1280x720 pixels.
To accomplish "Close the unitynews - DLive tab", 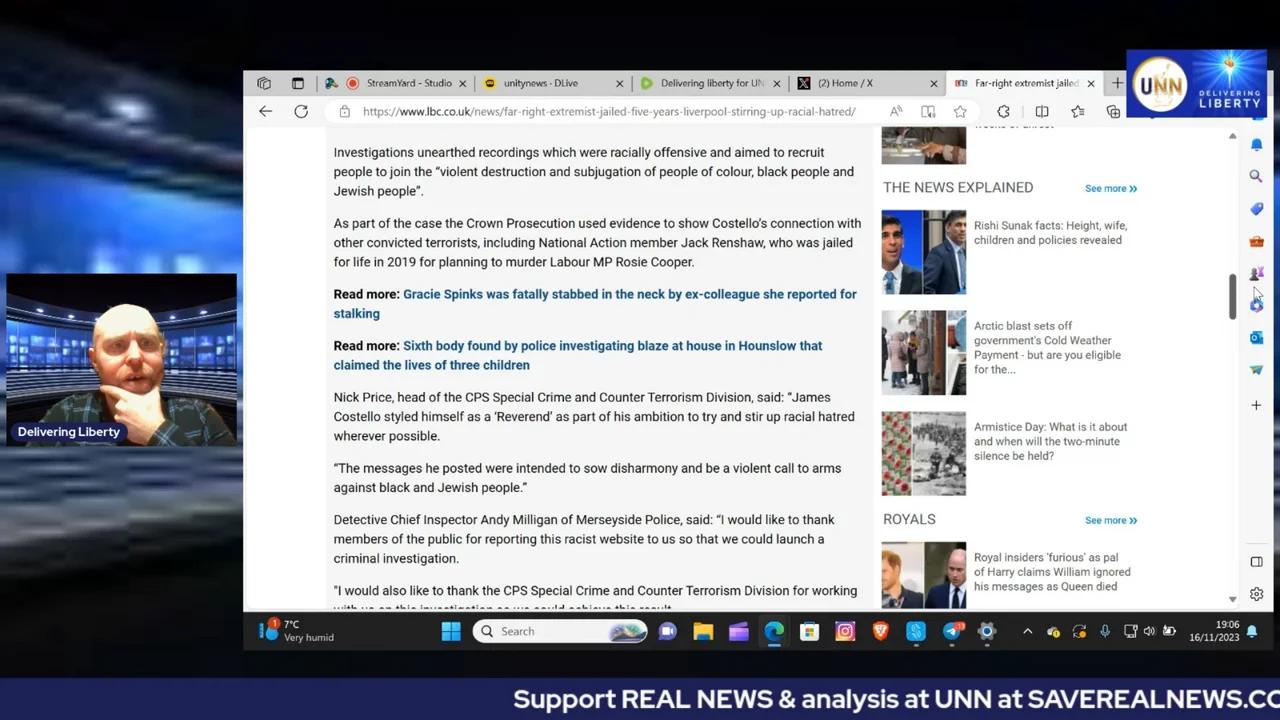I will (619, 83).
